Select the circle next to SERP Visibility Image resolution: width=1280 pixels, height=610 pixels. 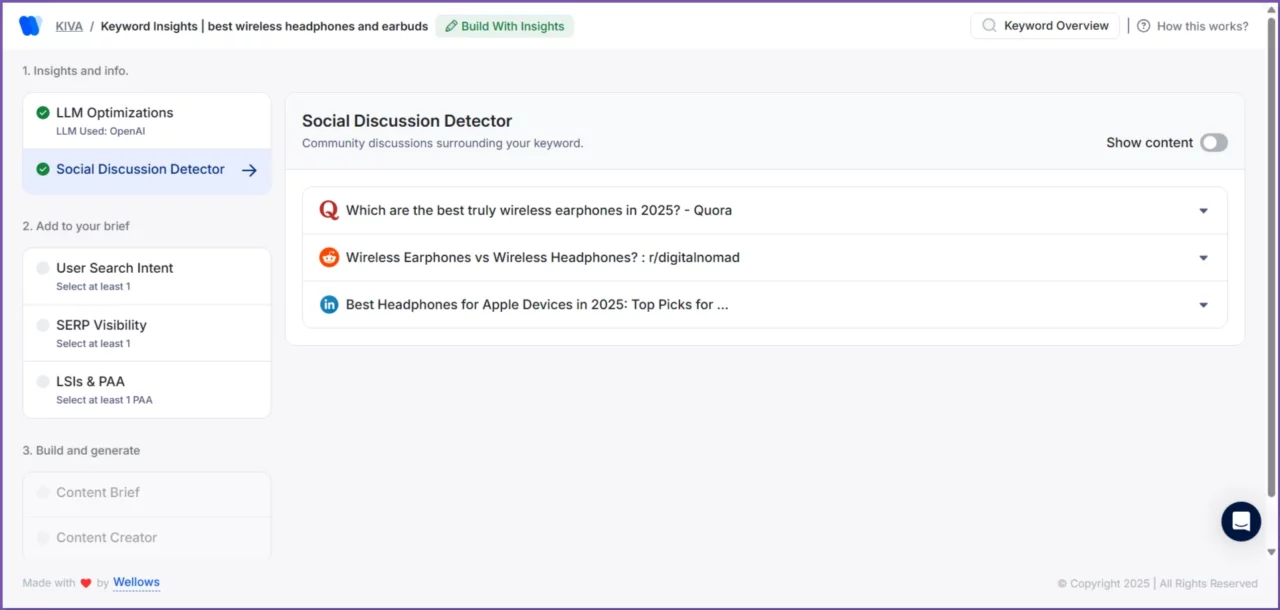(x=42, y=325)
